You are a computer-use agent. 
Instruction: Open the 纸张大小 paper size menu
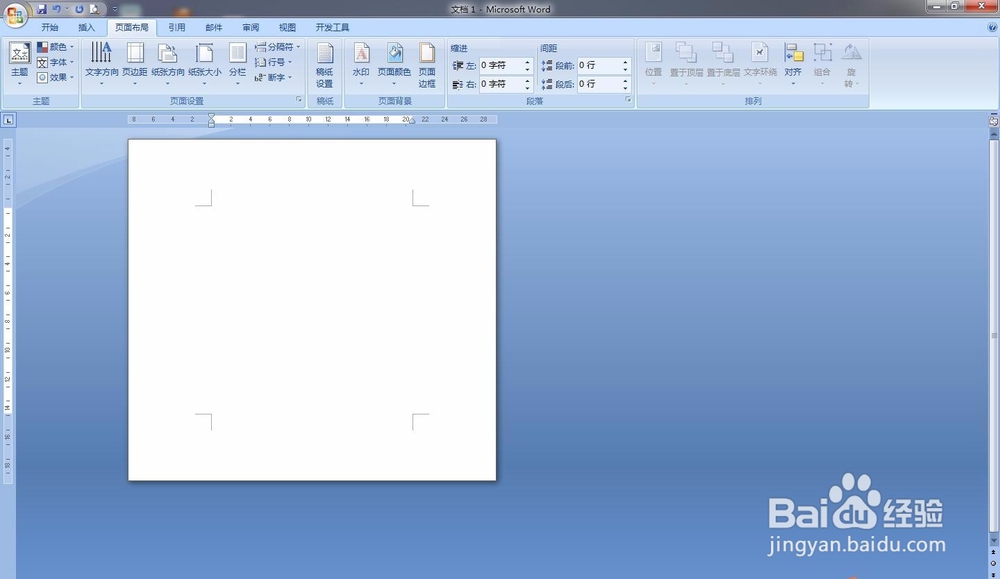click(205, 64)
